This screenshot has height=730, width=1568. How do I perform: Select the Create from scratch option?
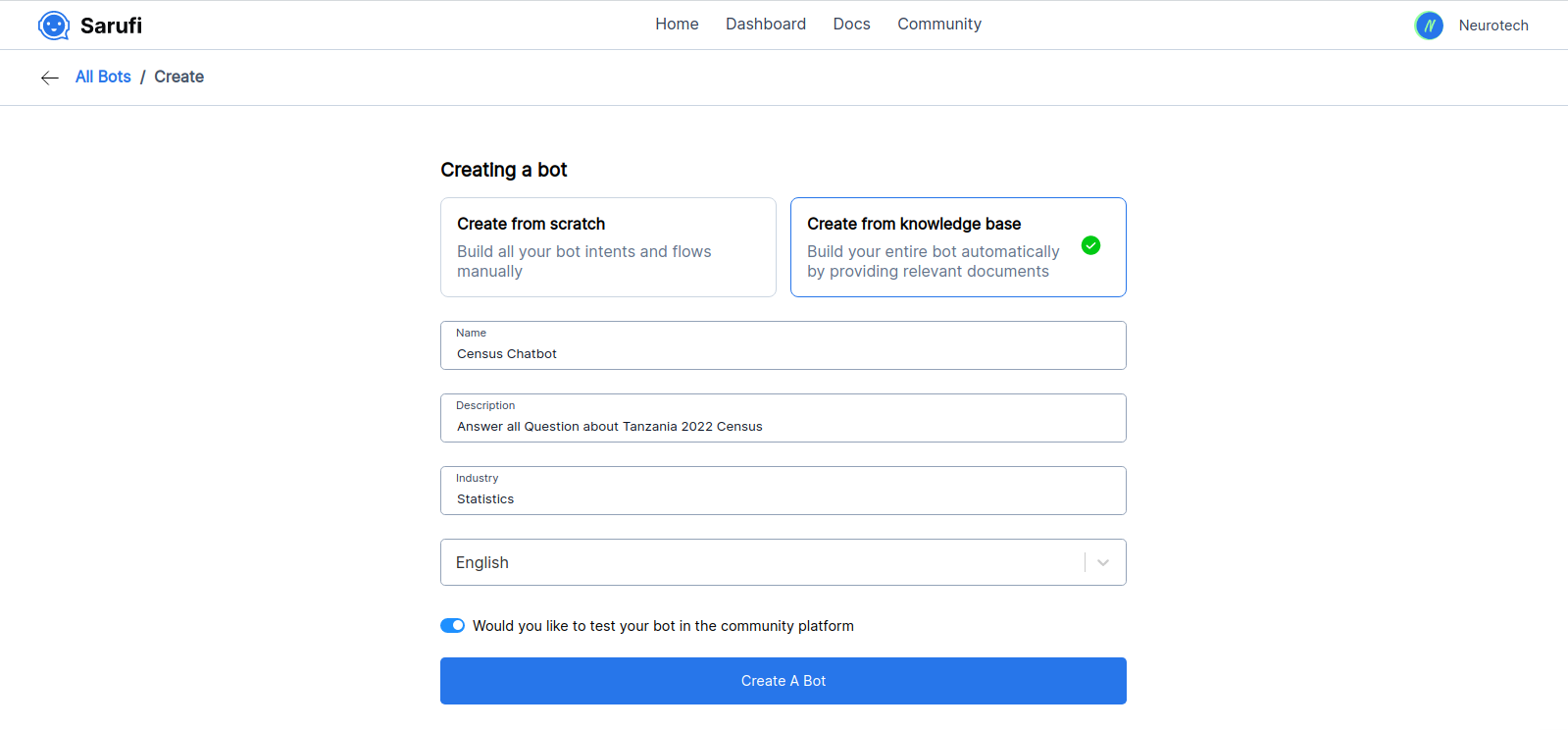(x=608, y=247)
